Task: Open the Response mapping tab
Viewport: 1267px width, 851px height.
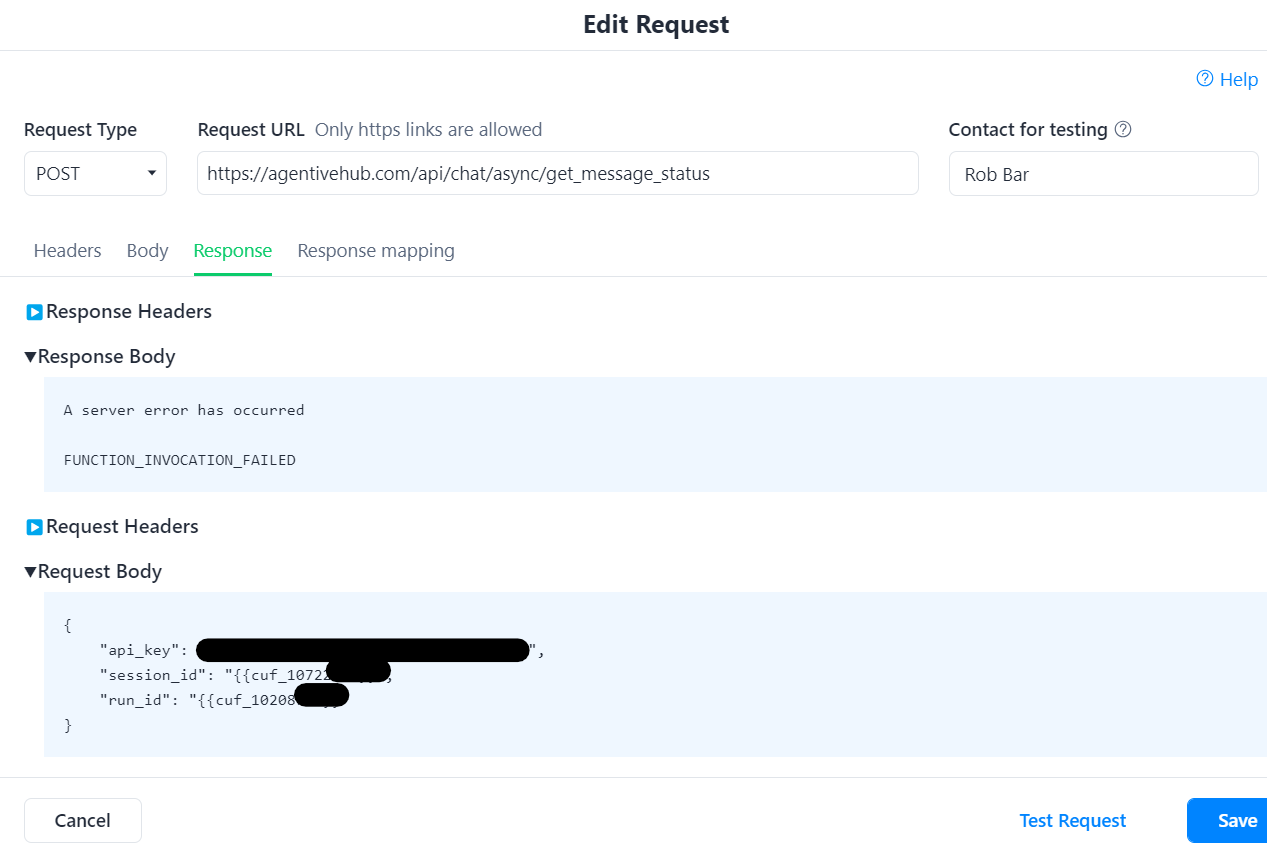Action: tap(376, 250)
